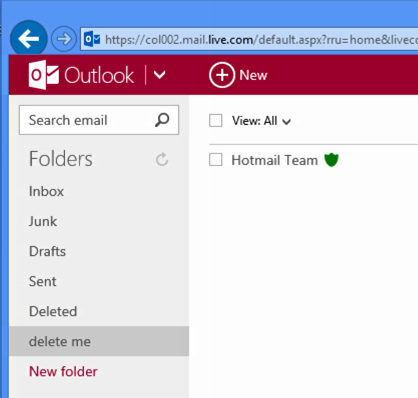Screen dimensions: 418x398
Task: Click the Folders heading
Action: click(x=61, y=159)
